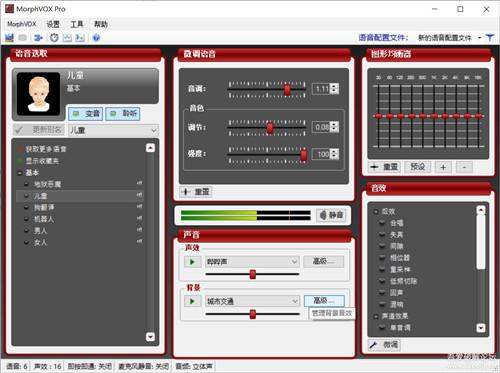Click 高级 button in 声效 section

[323, 262]
